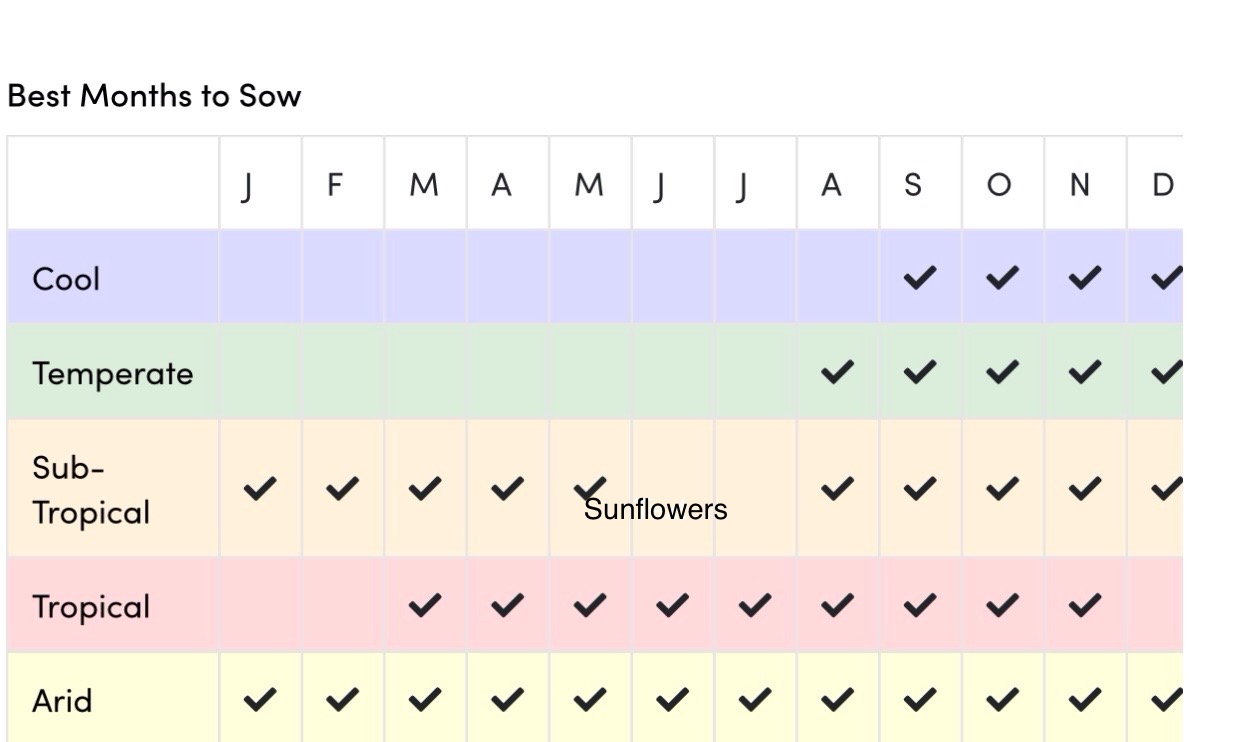Click the F (February) column header
The height and width of the screenshot is (742, 1244).
click(337, 186)
